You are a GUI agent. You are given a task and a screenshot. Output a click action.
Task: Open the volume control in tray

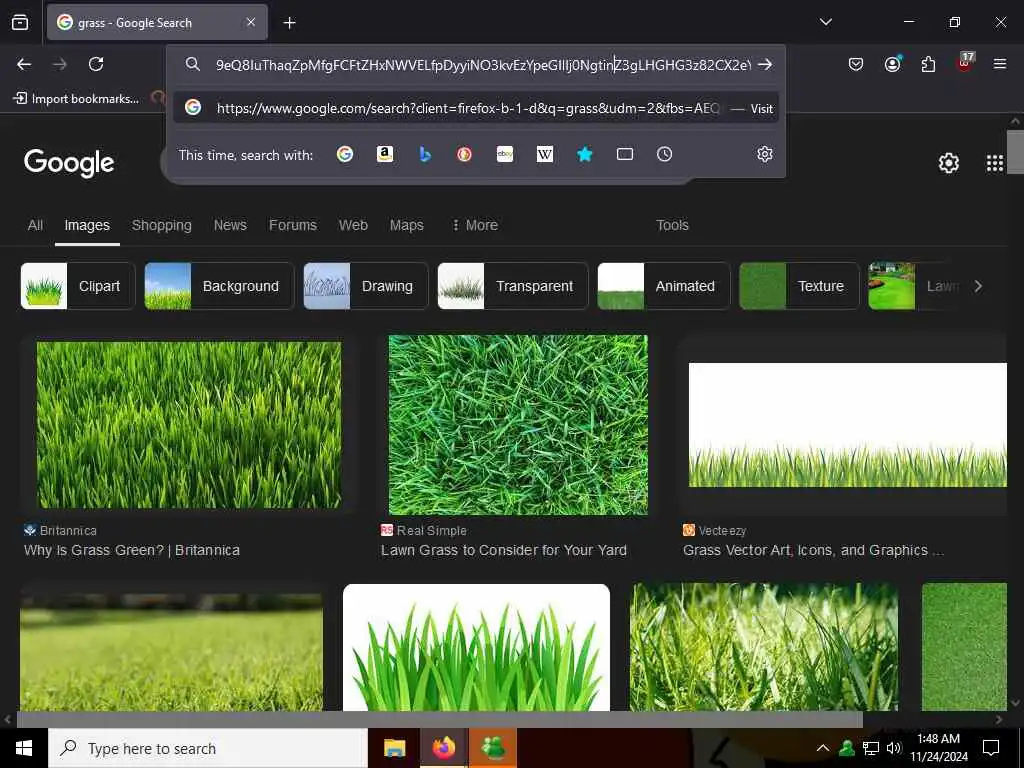[894, 748]
